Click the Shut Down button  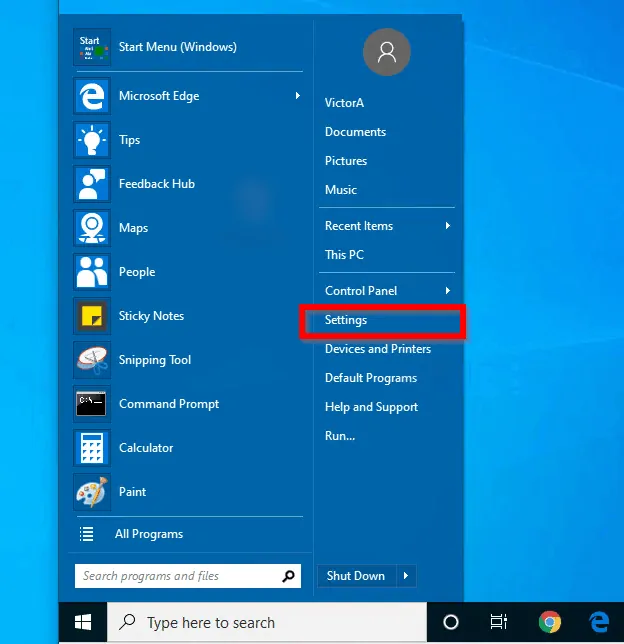coord(356,575)
